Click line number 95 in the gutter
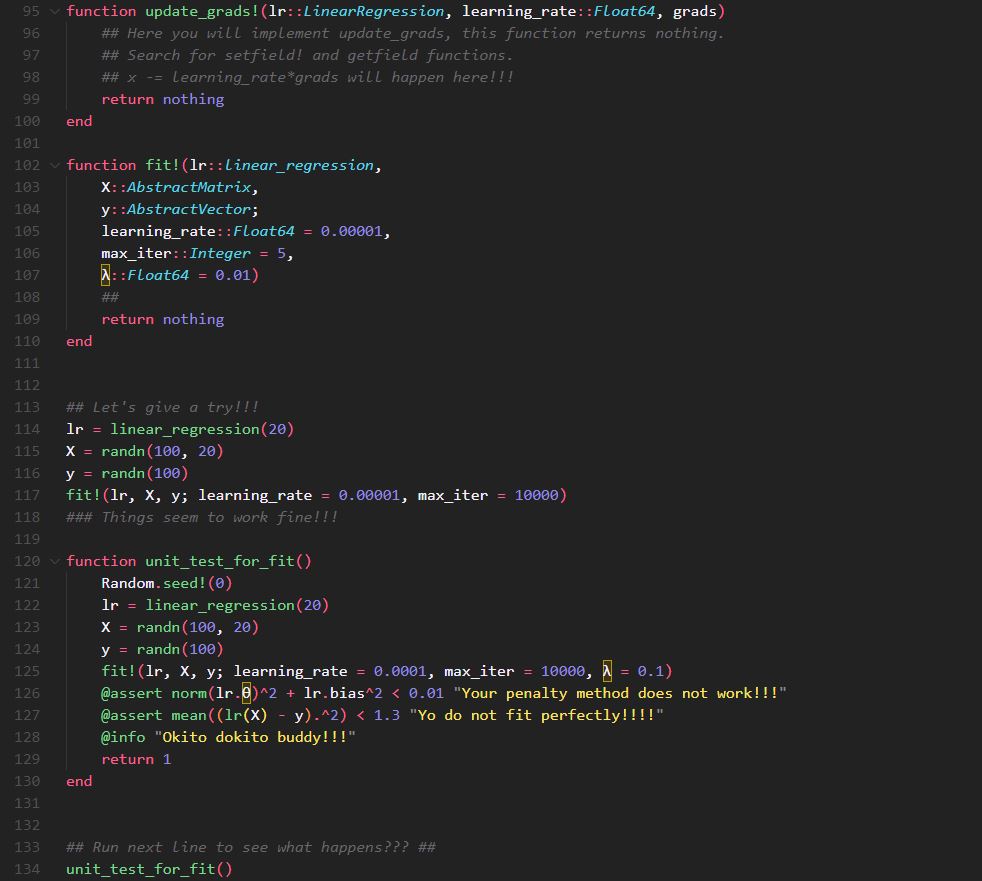 (29, 11)
